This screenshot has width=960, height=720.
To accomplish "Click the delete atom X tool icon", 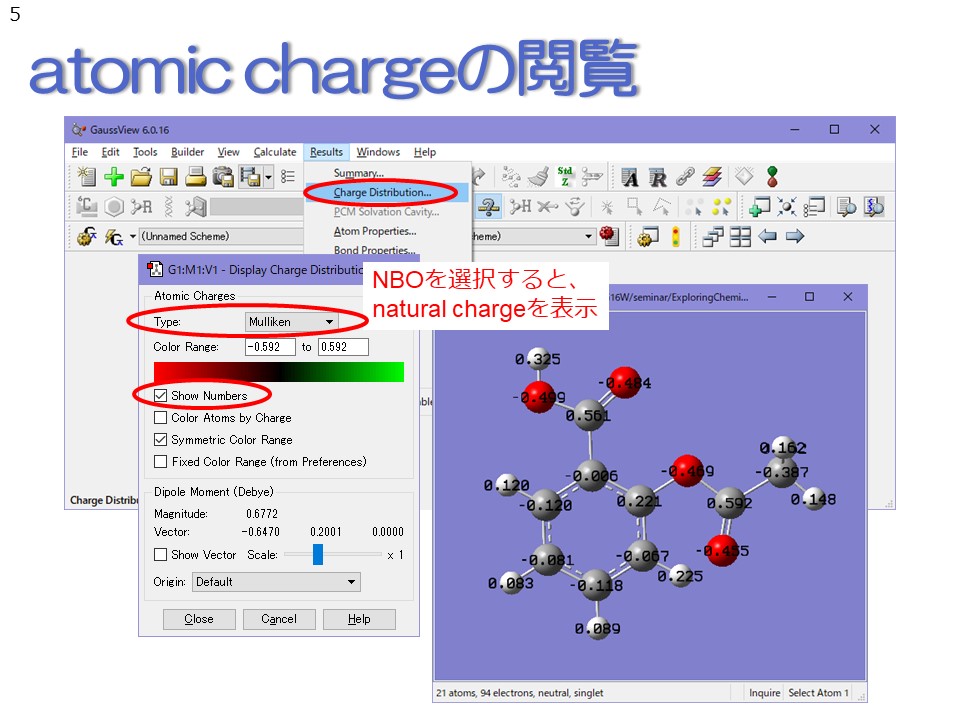I will tap(547, 207).
